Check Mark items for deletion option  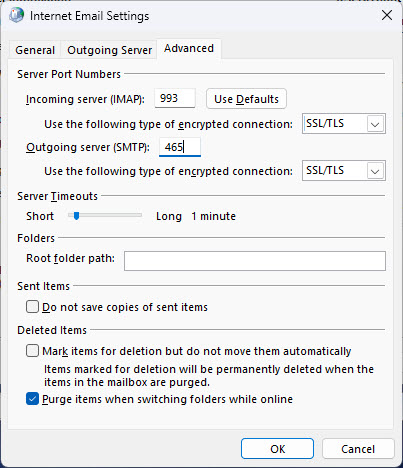pyautogui.click(x=32, y=351)
